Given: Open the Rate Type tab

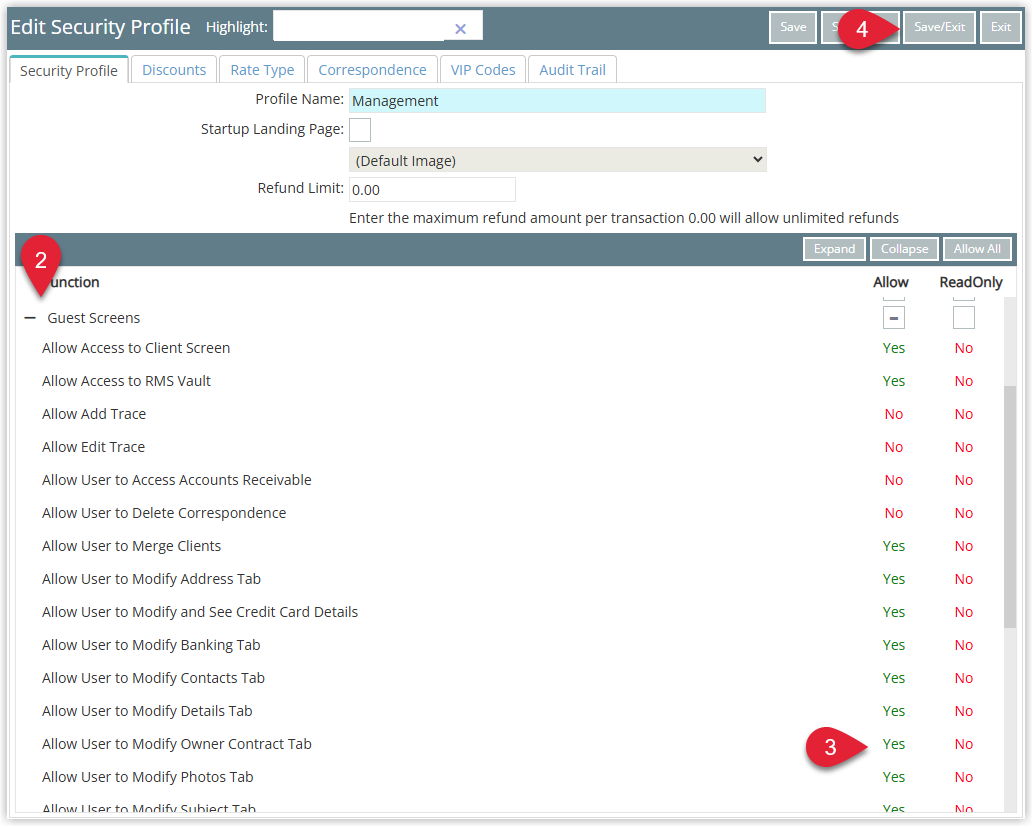Looking at the screenshot, I should [262, 70].
